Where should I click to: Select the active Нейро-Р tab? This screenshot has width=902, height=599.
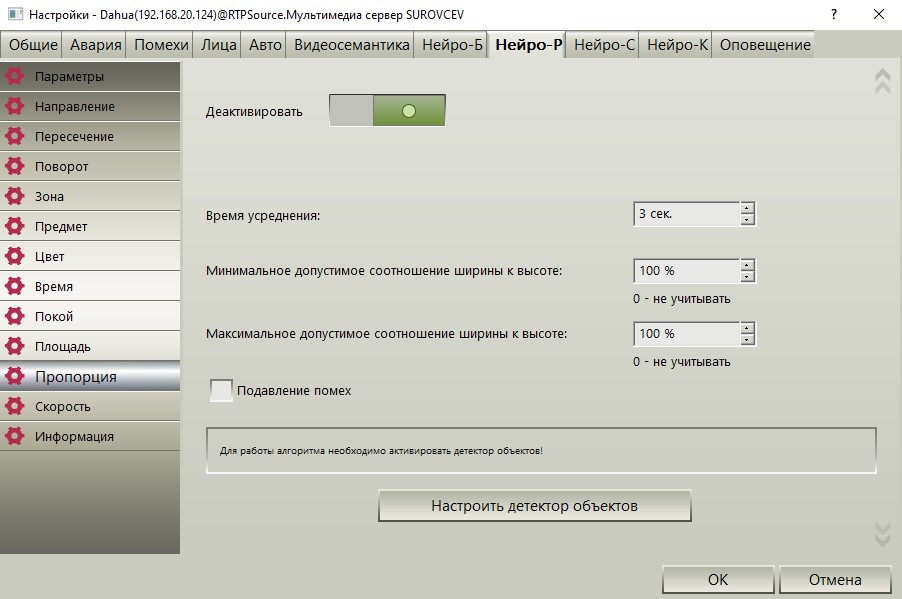pos(528,44)
